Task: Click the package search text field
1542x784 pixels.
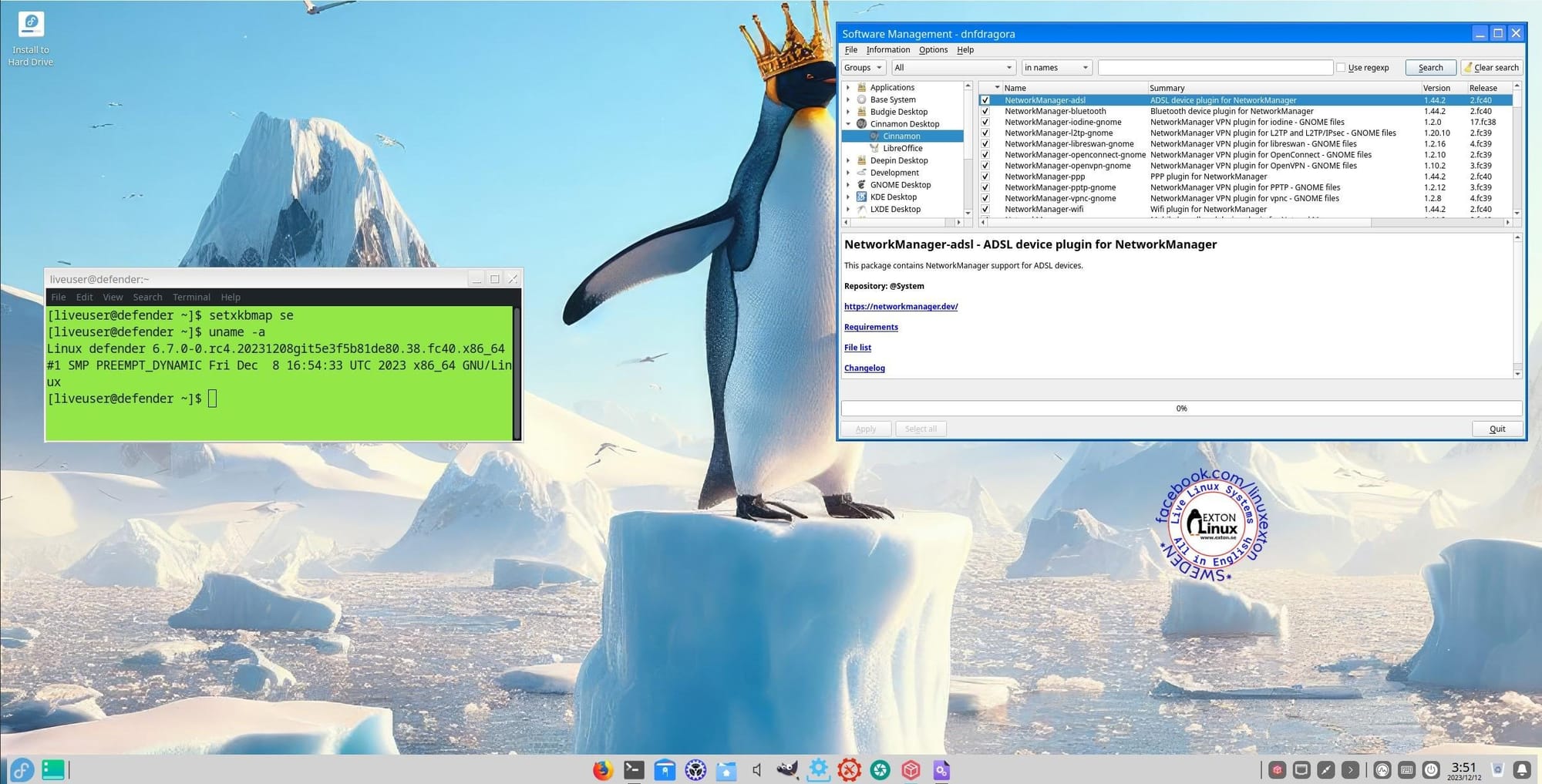Action: click(1215, 68)
